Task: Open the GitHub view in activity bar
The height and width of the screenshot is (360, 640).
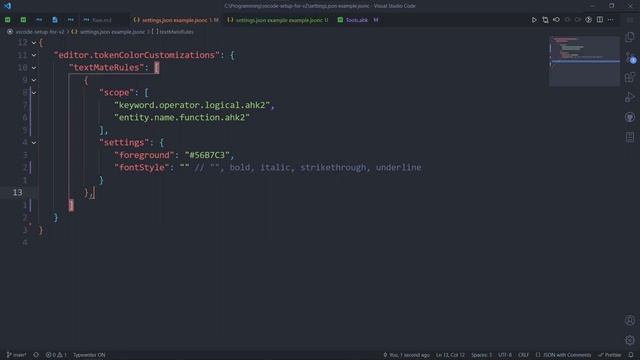Action: [x=630, y=117]
